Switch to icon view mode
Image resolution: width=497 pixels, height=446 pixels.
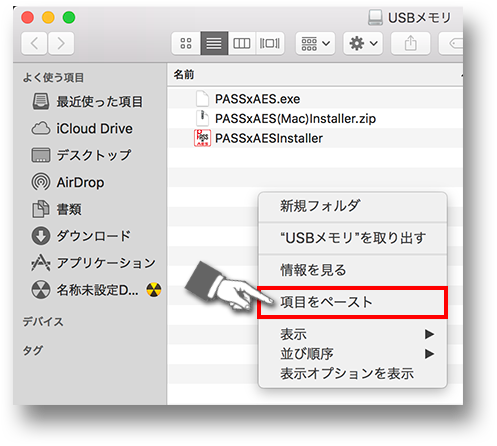coord(186,43)
